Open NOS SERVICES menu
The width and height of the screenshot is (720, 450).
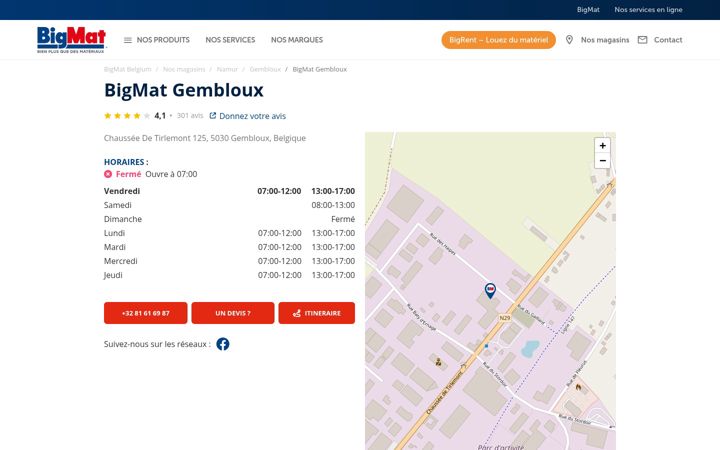[230, 40]
